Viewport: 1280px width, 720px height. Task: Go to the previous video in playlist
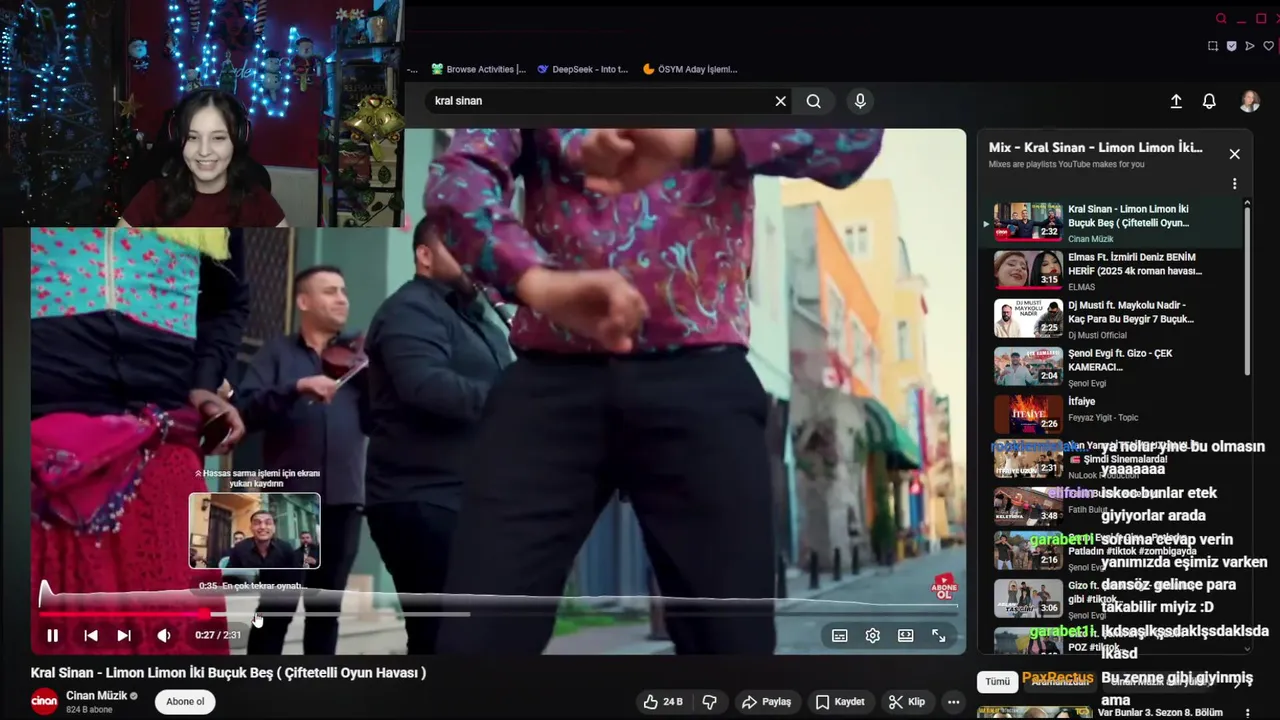point(90,635)
